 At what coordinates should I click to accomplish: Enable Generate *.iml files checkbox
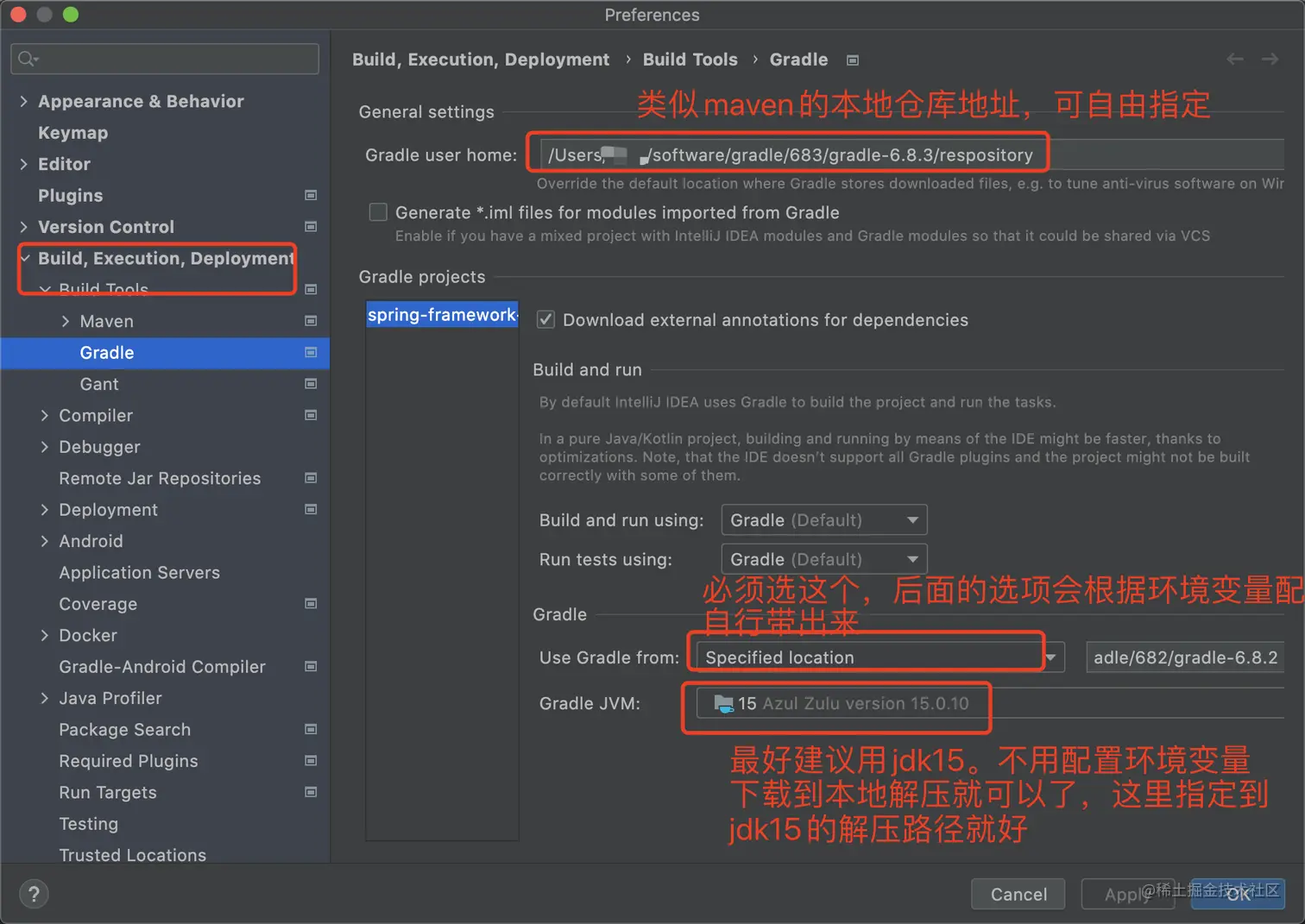(378, 212)
